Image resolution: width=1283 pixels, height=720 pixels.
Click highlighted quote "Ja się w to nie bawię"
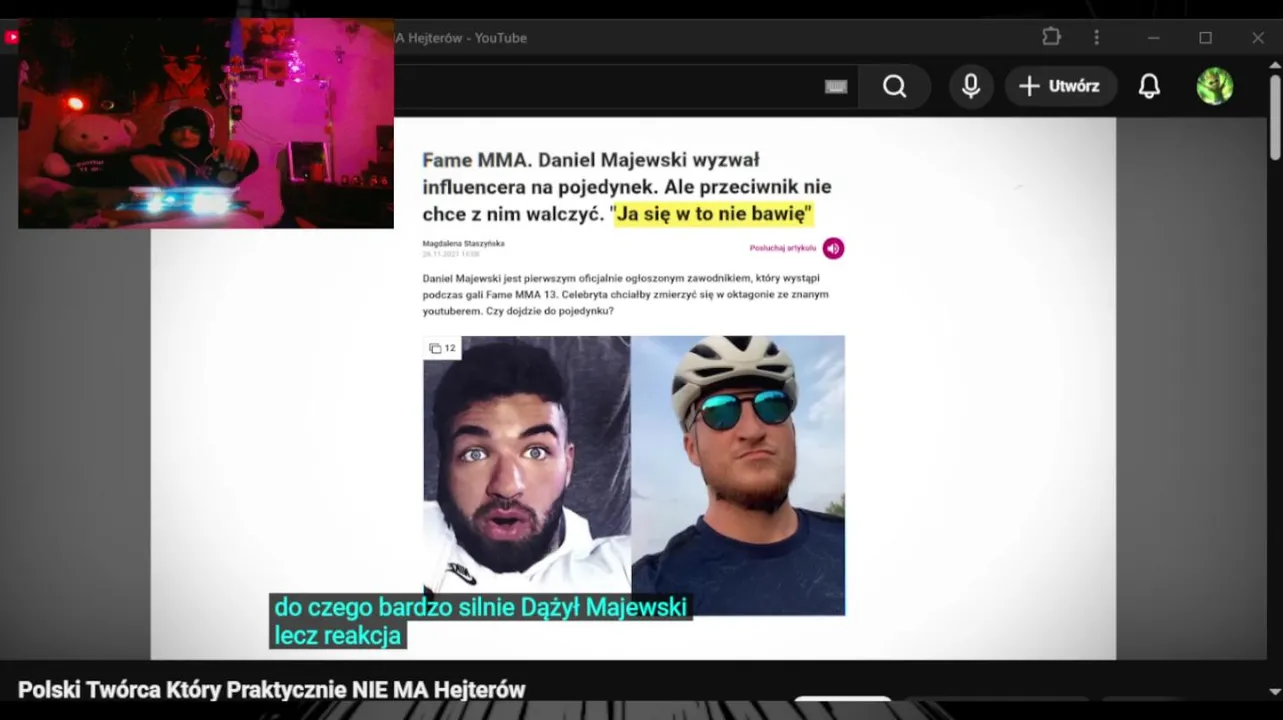click(714, 214)
